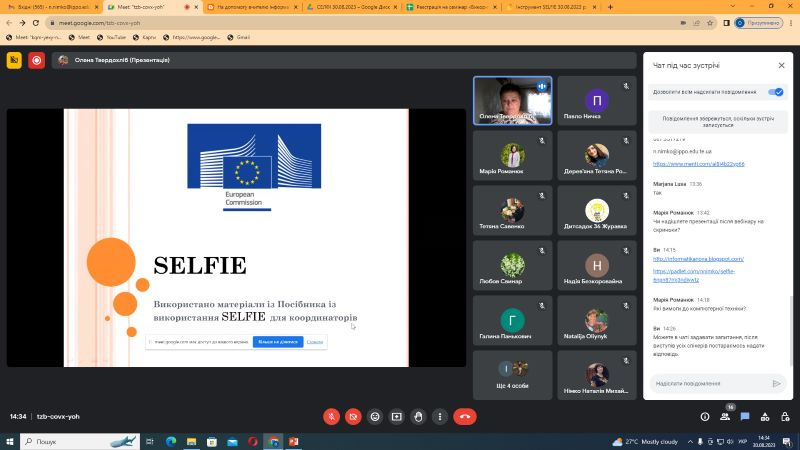The width and height of the screenshot is (800, 450).
Task: Select Марія Романюк participant tile
Action: pyautogui.click(x=512, y=156)
